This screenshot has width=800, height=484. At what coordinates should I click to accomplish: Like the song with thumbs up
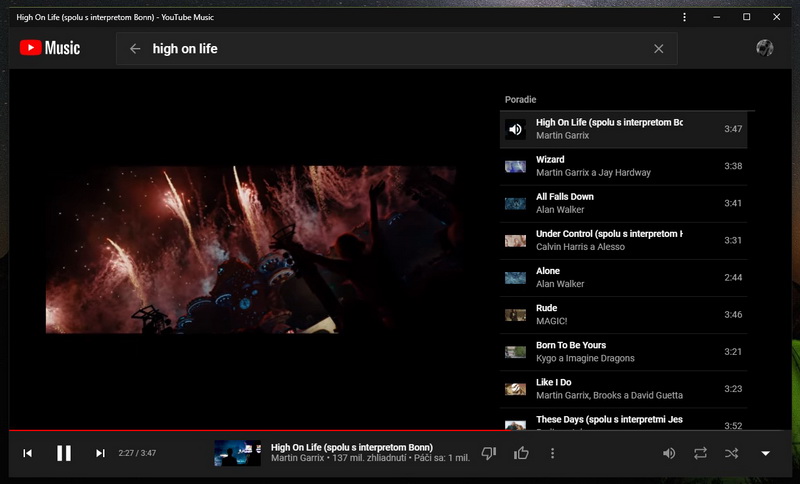pyautogui.click(x=521, y=453)
